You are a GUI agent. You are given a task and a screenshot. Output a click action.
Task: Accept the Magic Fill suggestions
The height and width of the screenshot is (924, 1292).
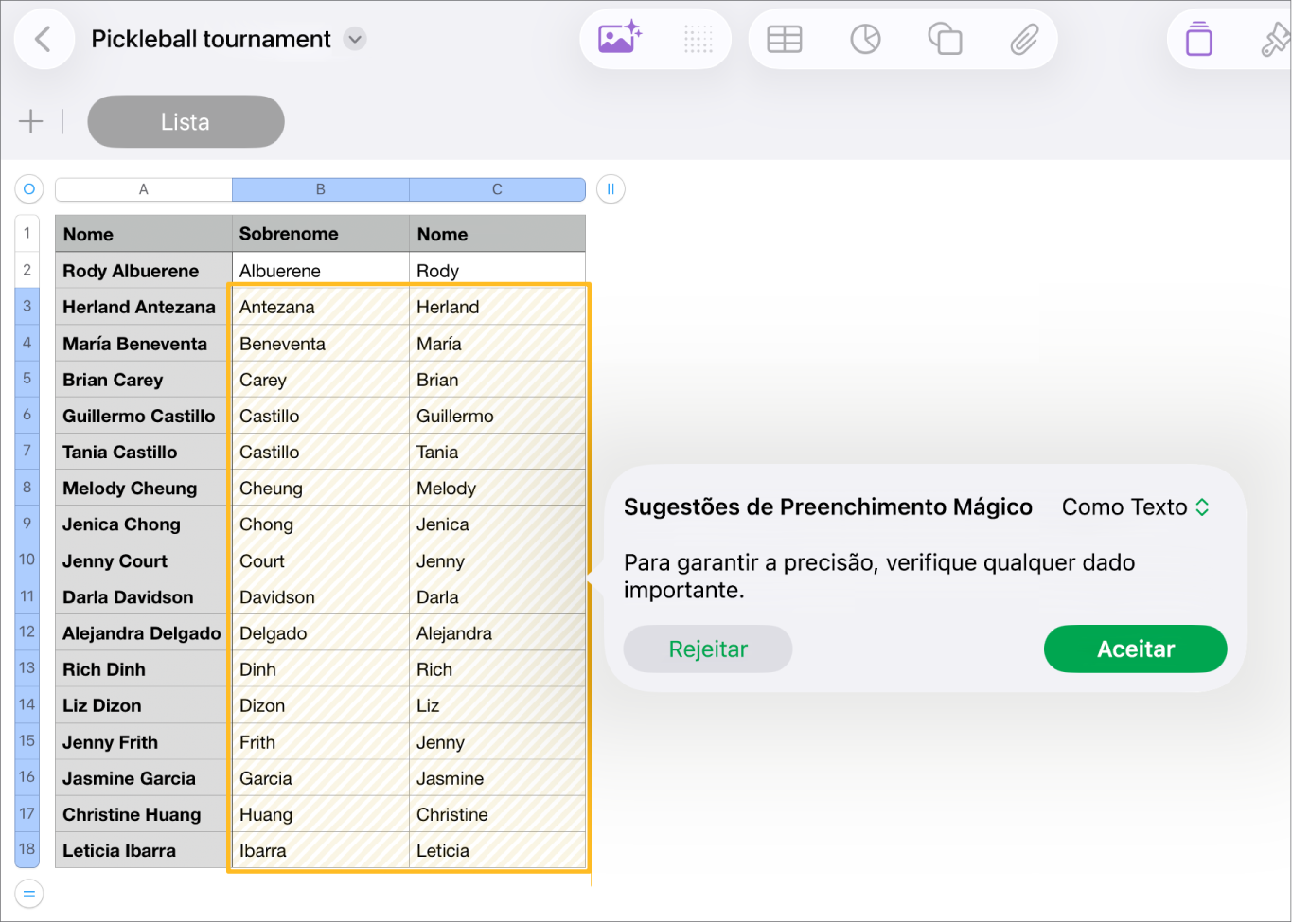point(1135,649)
